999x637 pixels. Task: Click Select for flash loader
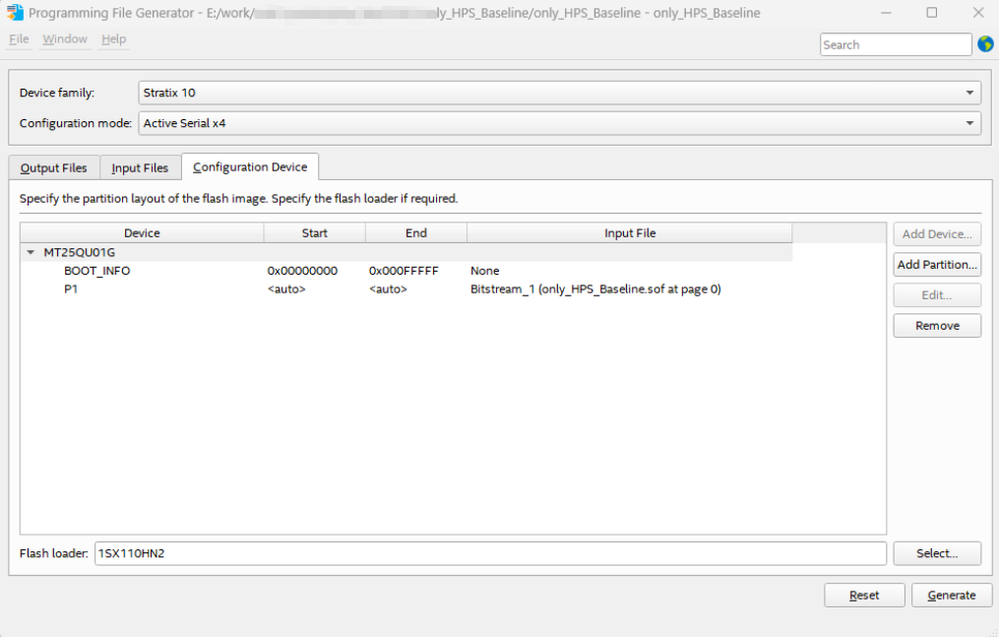(x=937, y=553)
